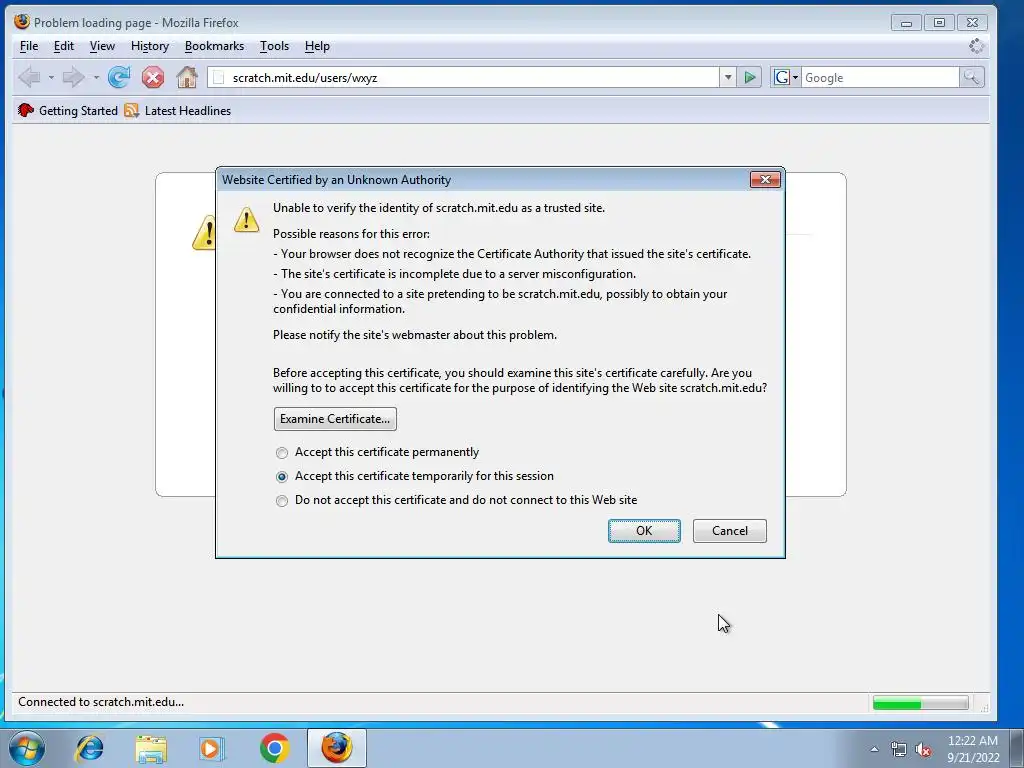The width and height of the screenshot is (1024, 768).
Task: Click the Firefox logo in the title bar
Action: (x=22, y=22)
